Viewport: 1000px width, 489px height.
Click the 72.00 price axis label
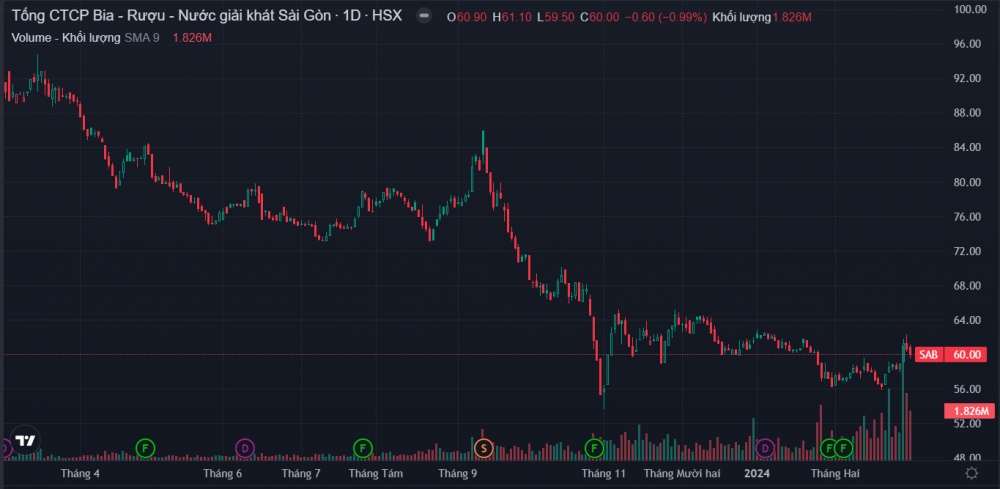[x=966, y=251]
